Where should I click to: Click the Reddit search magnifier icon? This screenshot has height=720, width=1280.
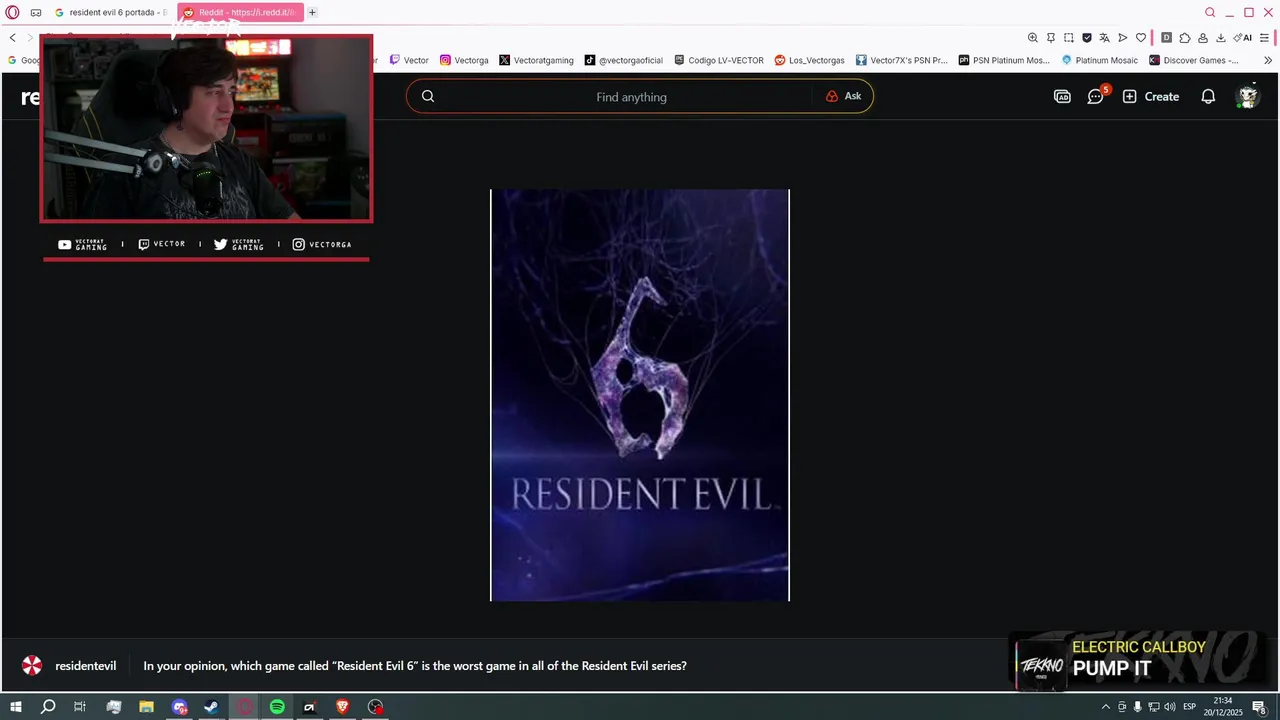(428, 97)
